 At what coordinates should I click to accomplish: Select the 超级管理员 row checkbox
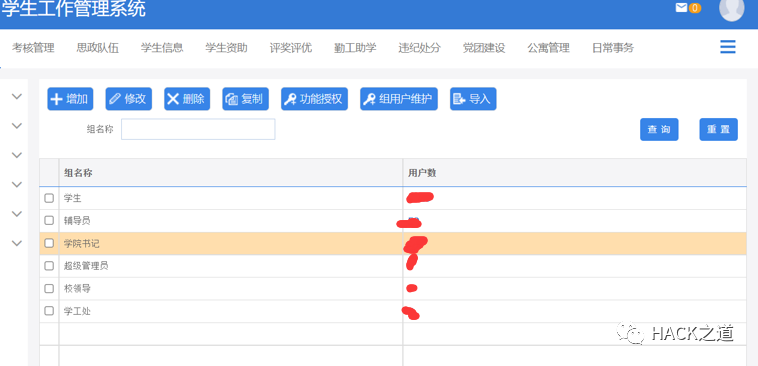(49, 266)
